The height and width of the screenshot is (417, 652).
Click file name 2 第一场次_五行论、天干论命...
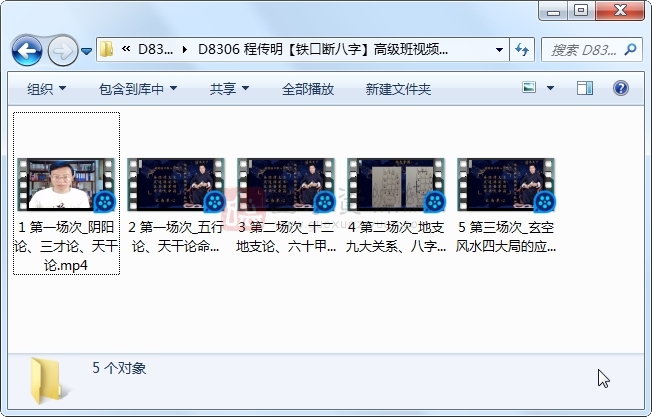coord(176,237)
